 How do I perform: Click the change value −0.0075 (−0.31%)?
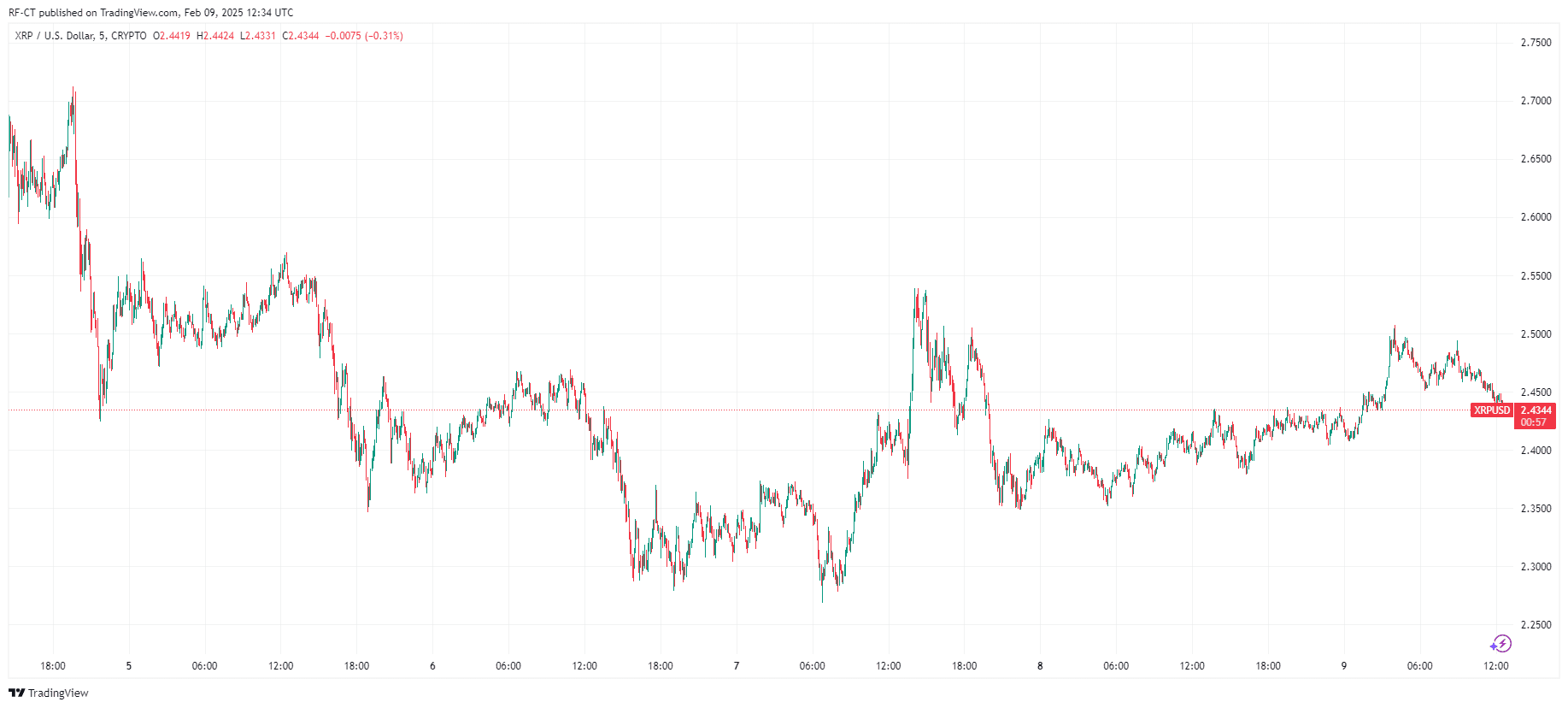tap(364, 36)
